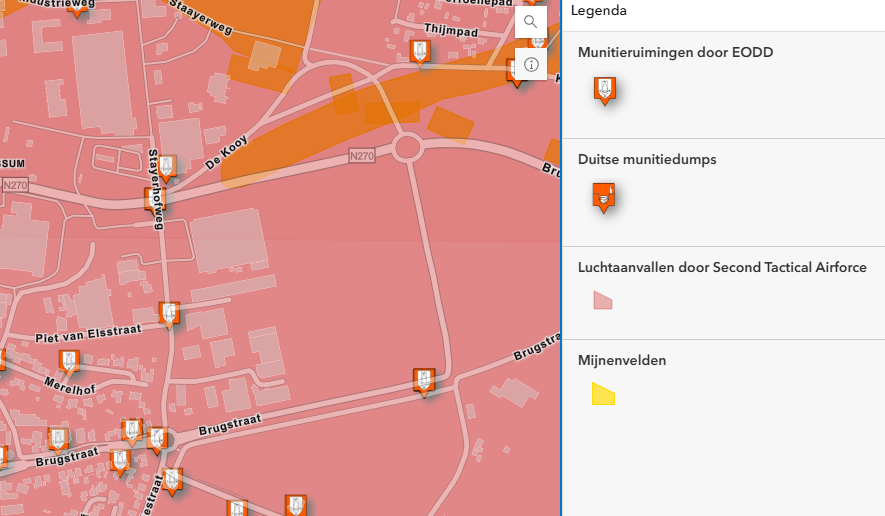Select the marker above Piet van Elsstraat
The image size is (885, 516).
169,316
